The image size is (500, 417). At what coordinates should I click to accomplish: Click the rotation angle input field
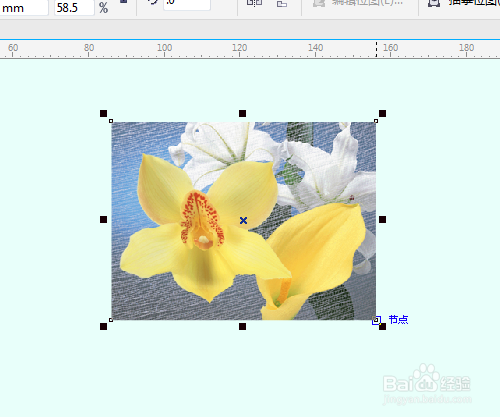187,4
